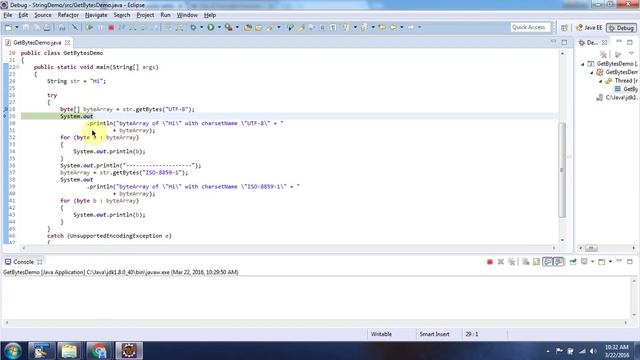Screen dimensions: 640x360
Task: Open Display Selected Console dropdown arrow
Action: (x=592, y=262)
